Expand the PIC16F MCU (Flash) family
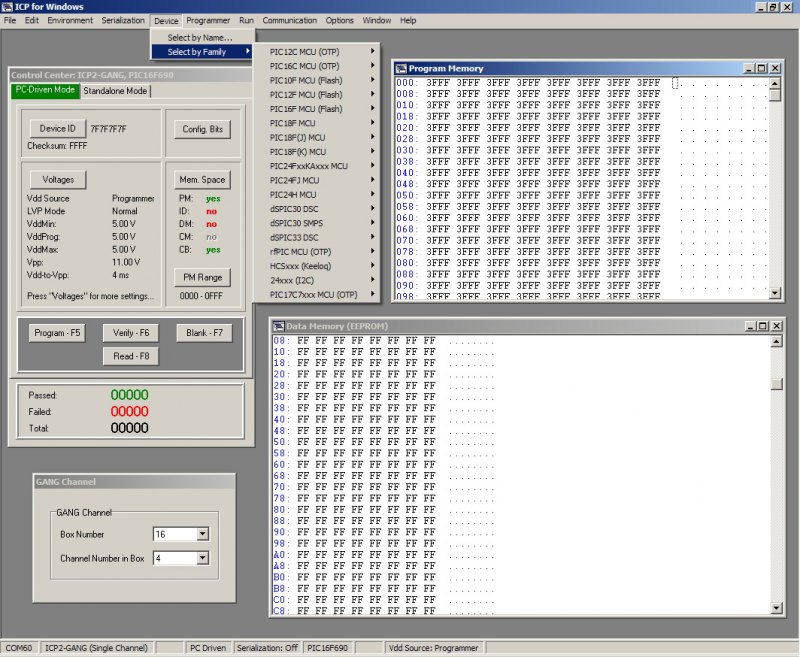Image resolution: width=800 pixels, height=657 pixels. coord(316,109)
